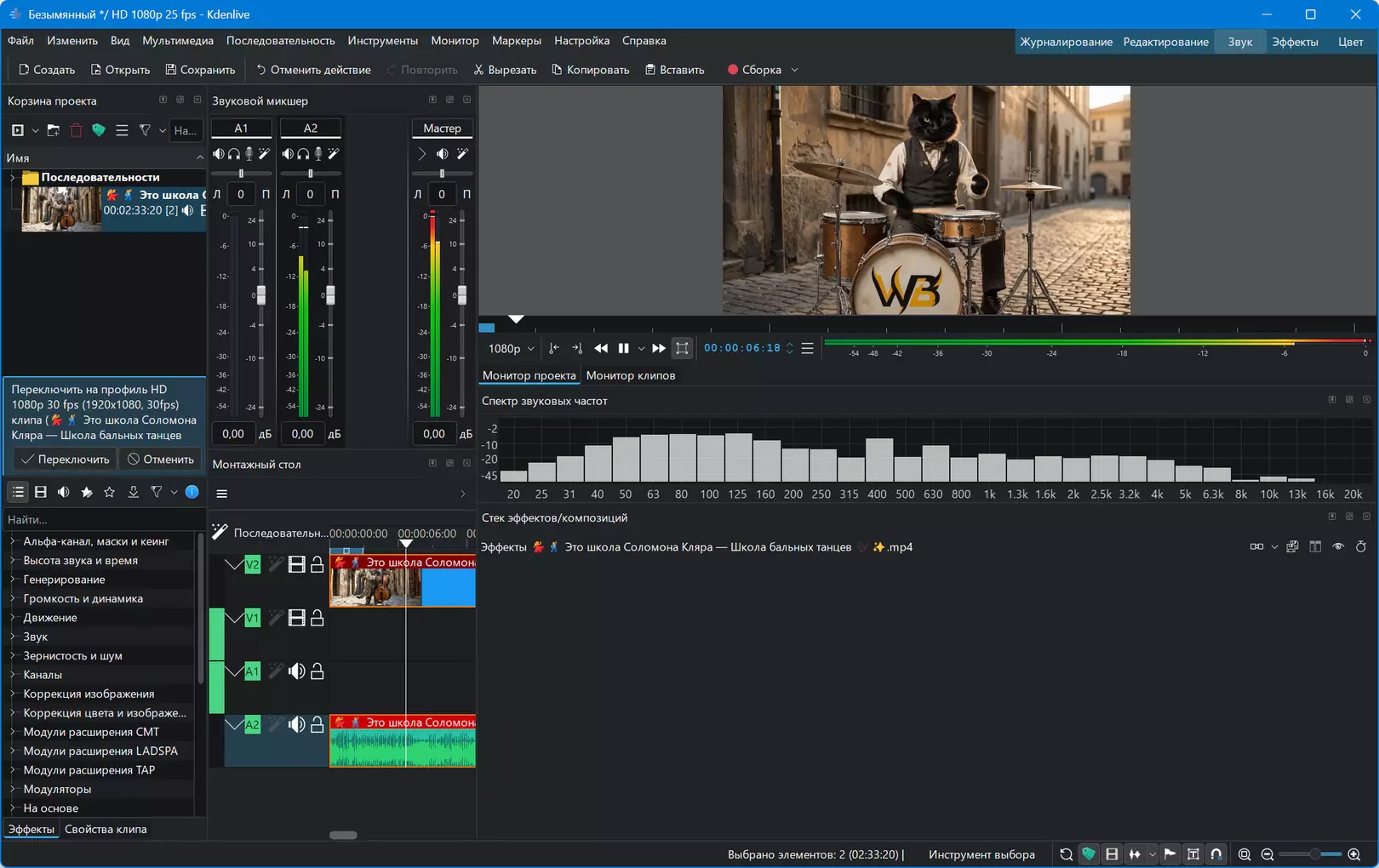
Task: Switch to the Эффекты workspace tab
Action: (1295, 42)
